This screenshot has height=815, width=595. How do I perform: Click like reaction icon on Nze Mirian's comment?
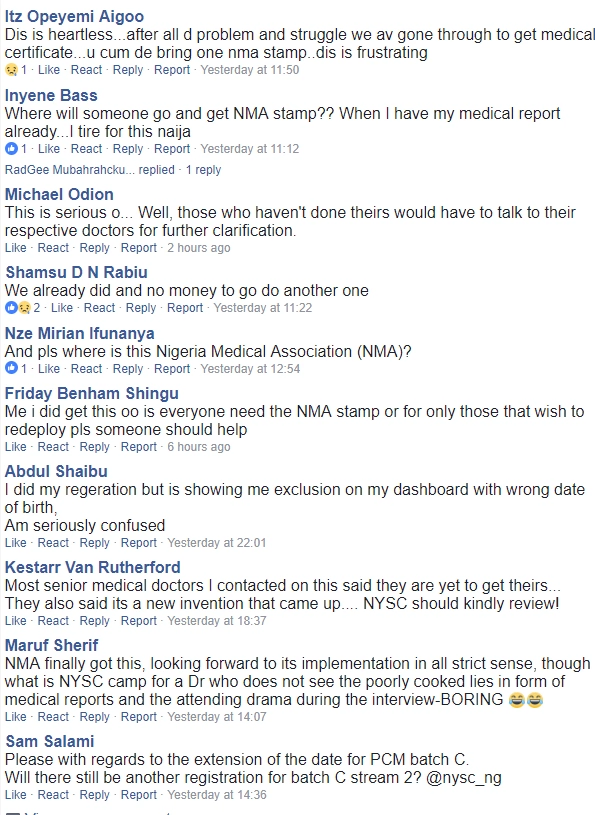[x=11, y=369]
